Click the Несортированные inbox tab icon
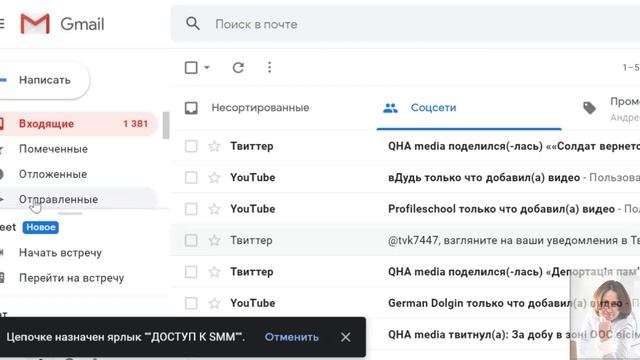Viewport: 640px width, 360px height. point(191,108)
